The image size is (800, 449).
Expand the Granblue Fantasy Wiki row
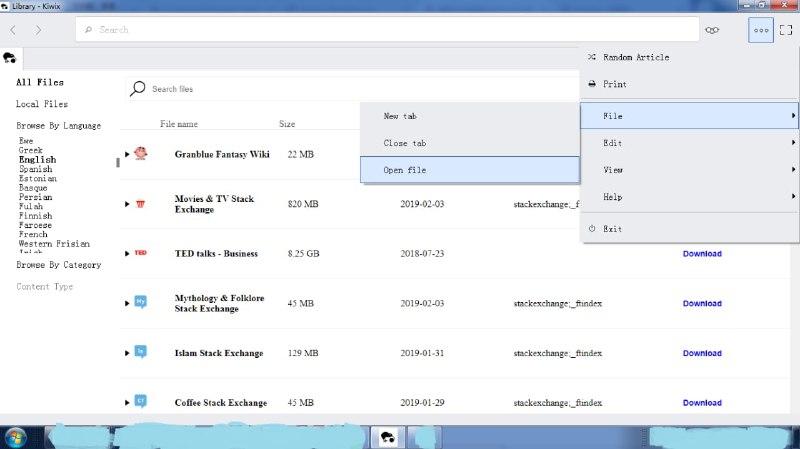(127, 154)
